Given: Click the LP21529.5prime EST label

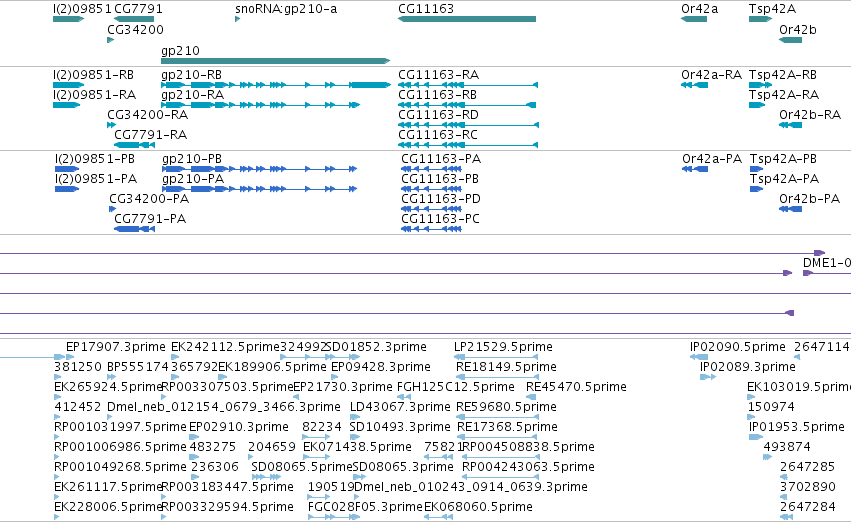Looking at the screenshot, I should click(x=503, y=347).
